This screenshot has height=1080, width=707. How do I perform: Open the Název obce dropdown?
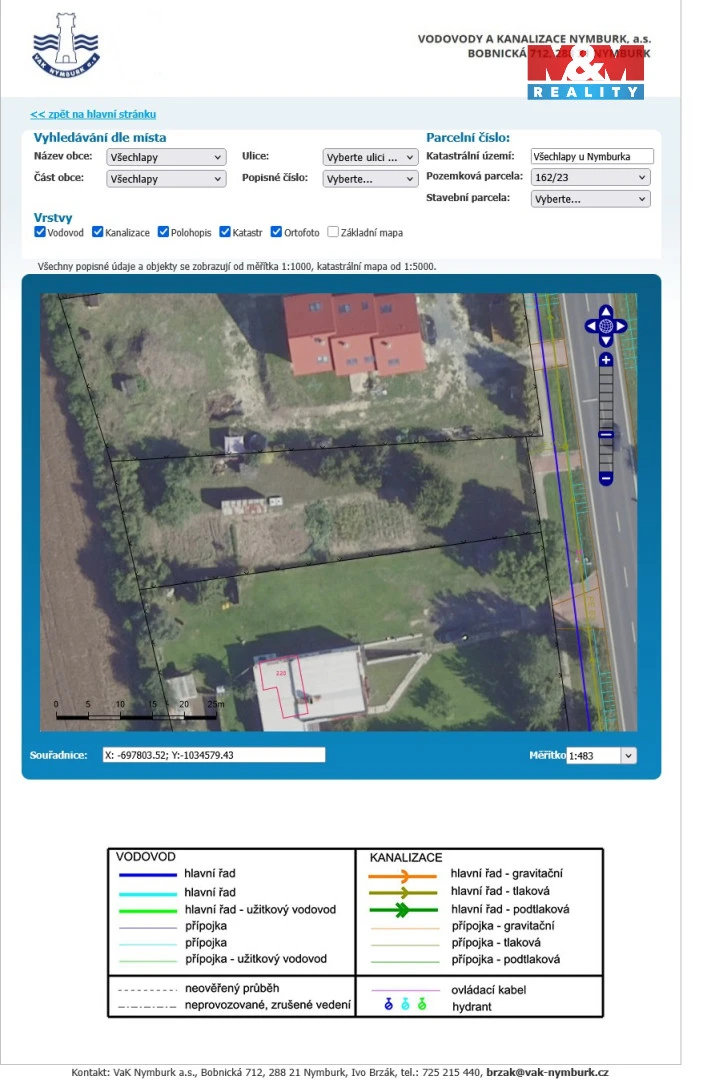166,157
